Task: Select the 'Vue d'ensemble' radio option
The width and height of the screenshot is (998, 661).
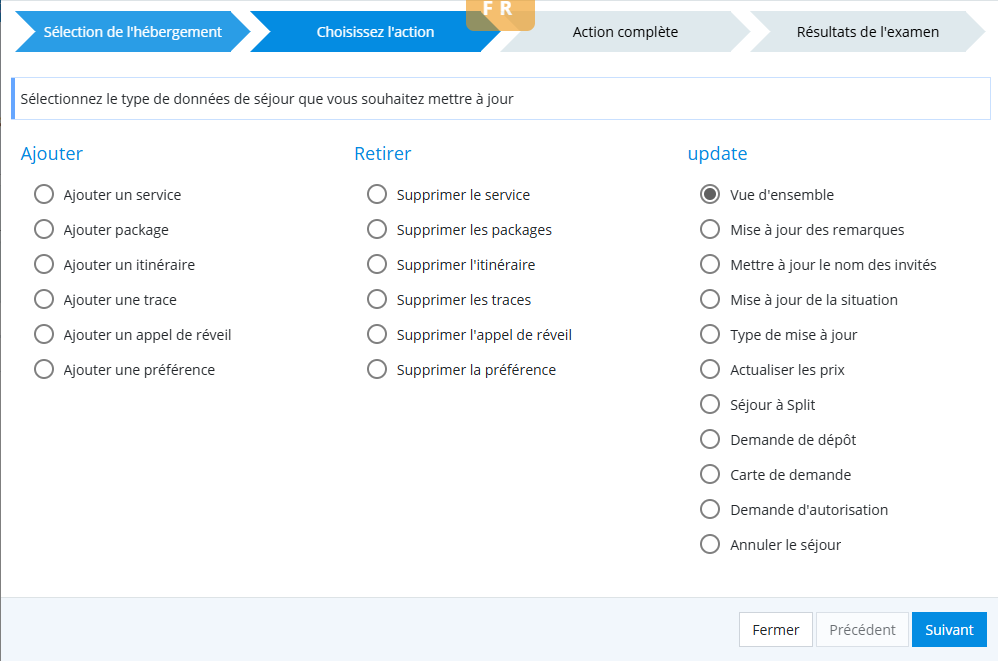Action: 710,195
